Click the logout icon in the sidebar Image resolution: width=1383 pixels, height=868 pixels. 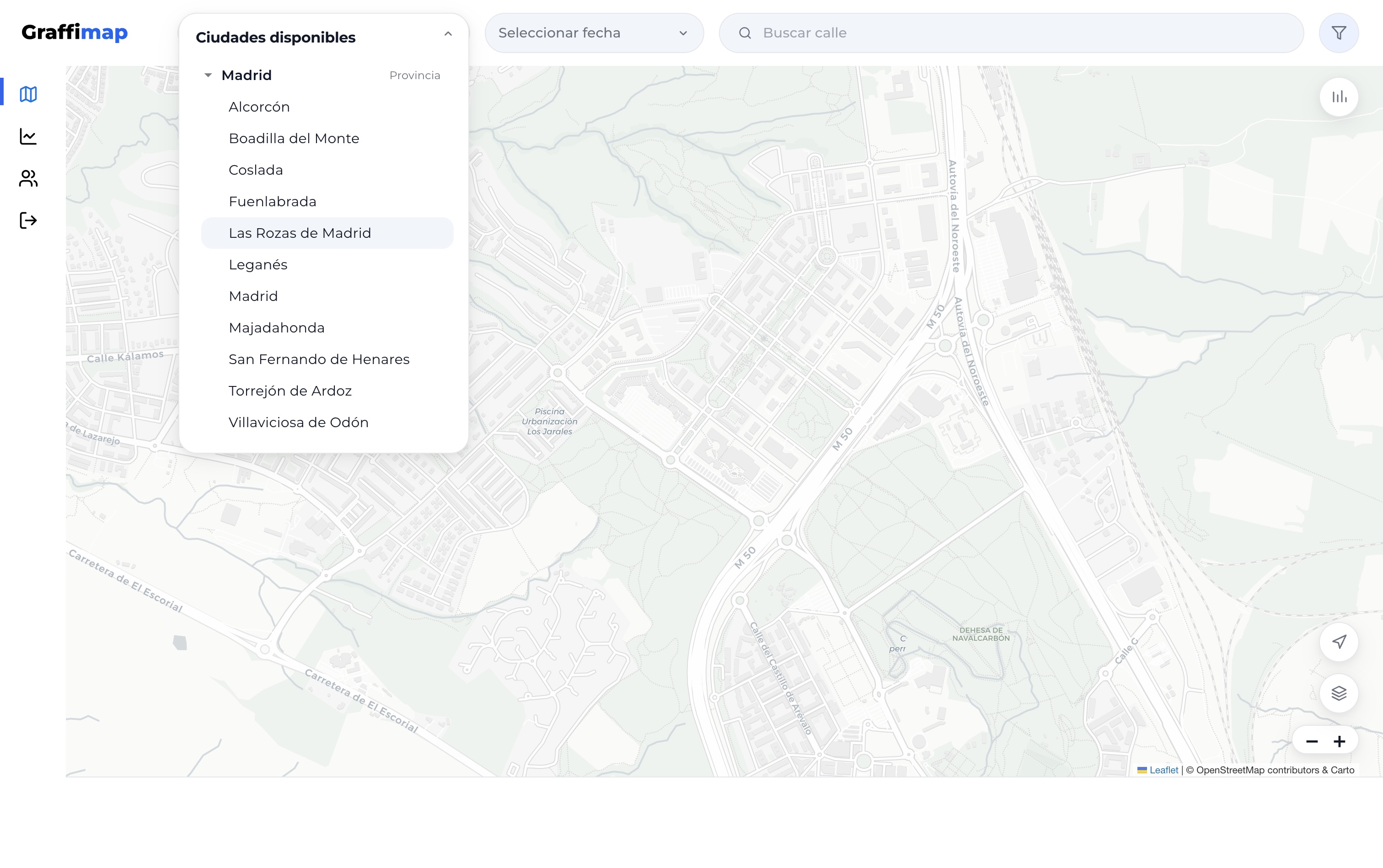[28, 220]
